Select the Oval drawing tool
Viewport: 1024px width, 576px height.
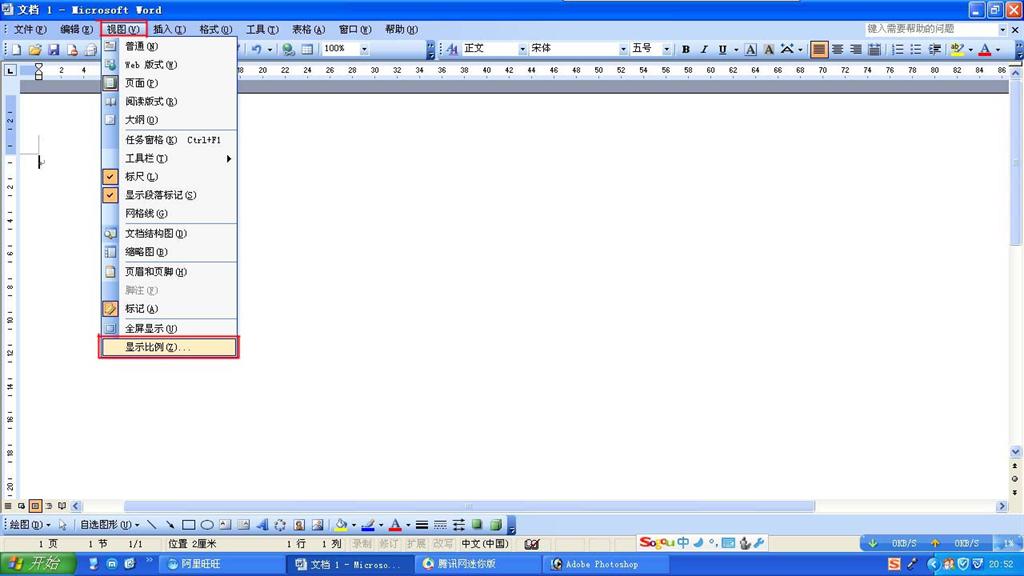(207, 525)
